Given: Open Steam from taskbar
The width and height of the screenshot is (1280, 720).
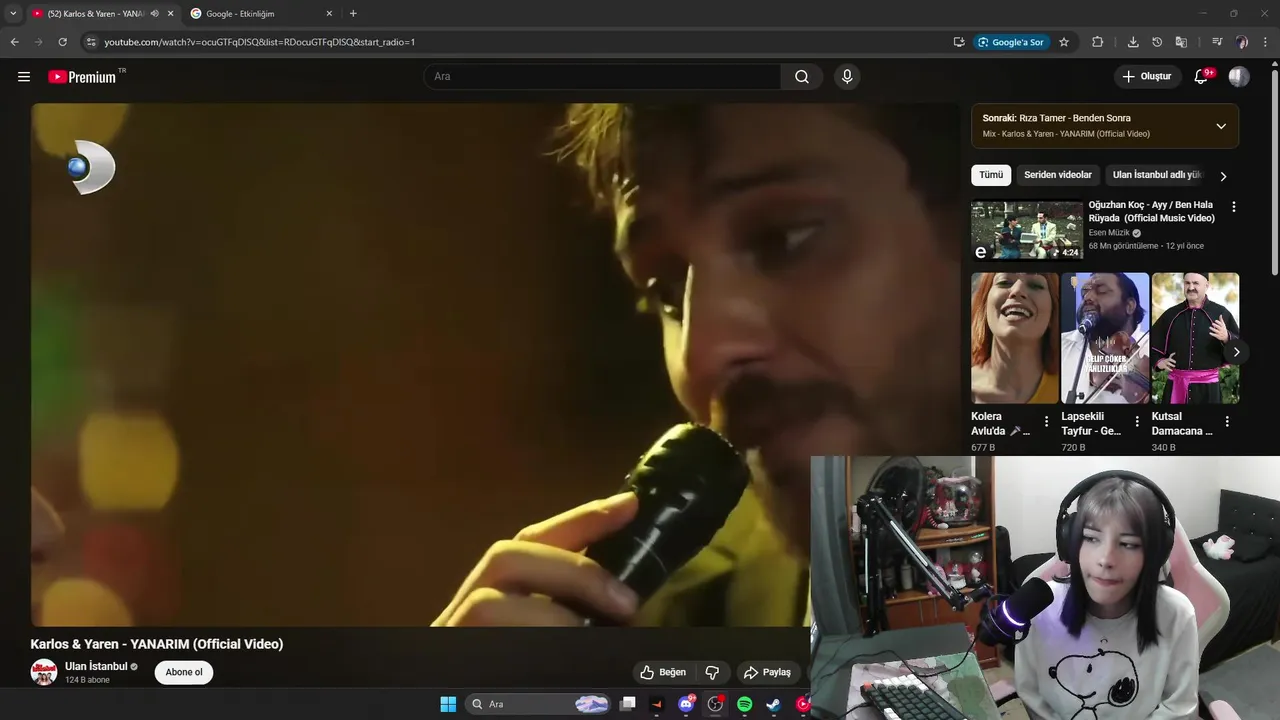Looking at the screenshot, I should 773,704.
